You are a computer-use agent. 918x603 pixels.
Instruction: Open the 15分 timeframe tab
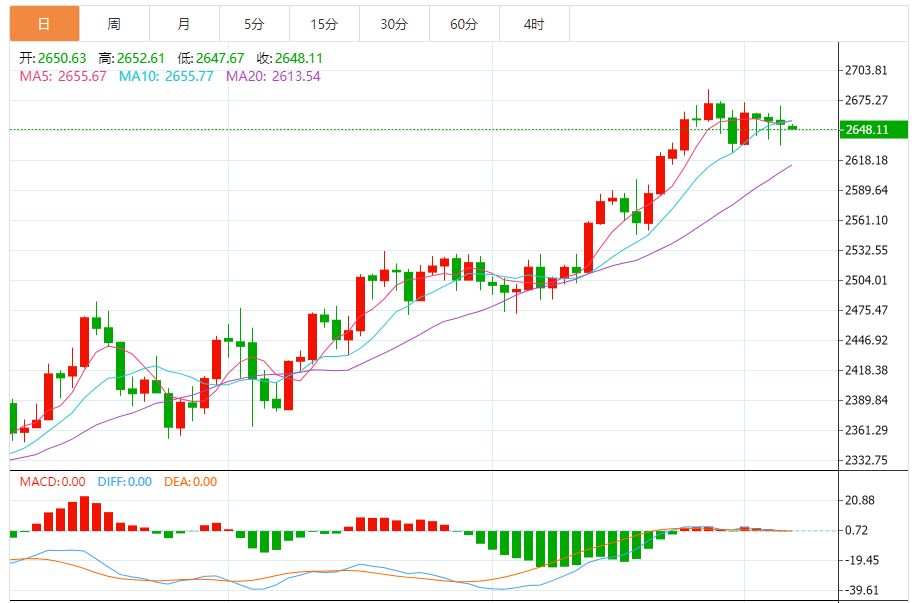click(324, 24)
